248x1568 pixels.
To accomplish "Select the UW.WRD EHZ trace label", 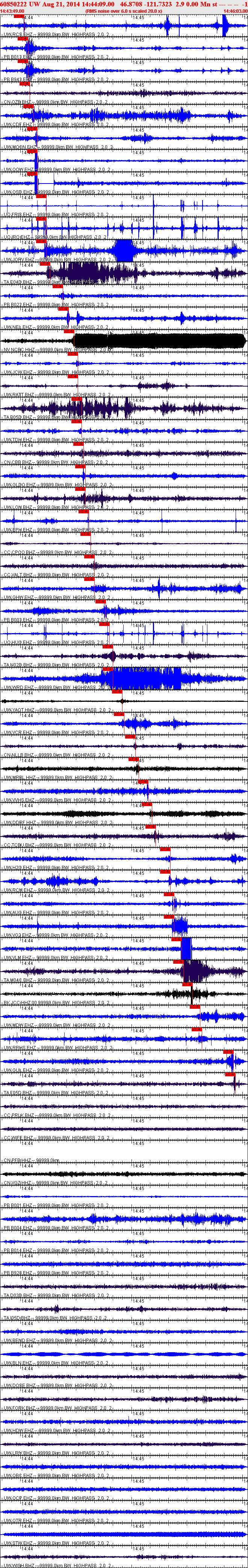I will [56, 688].
